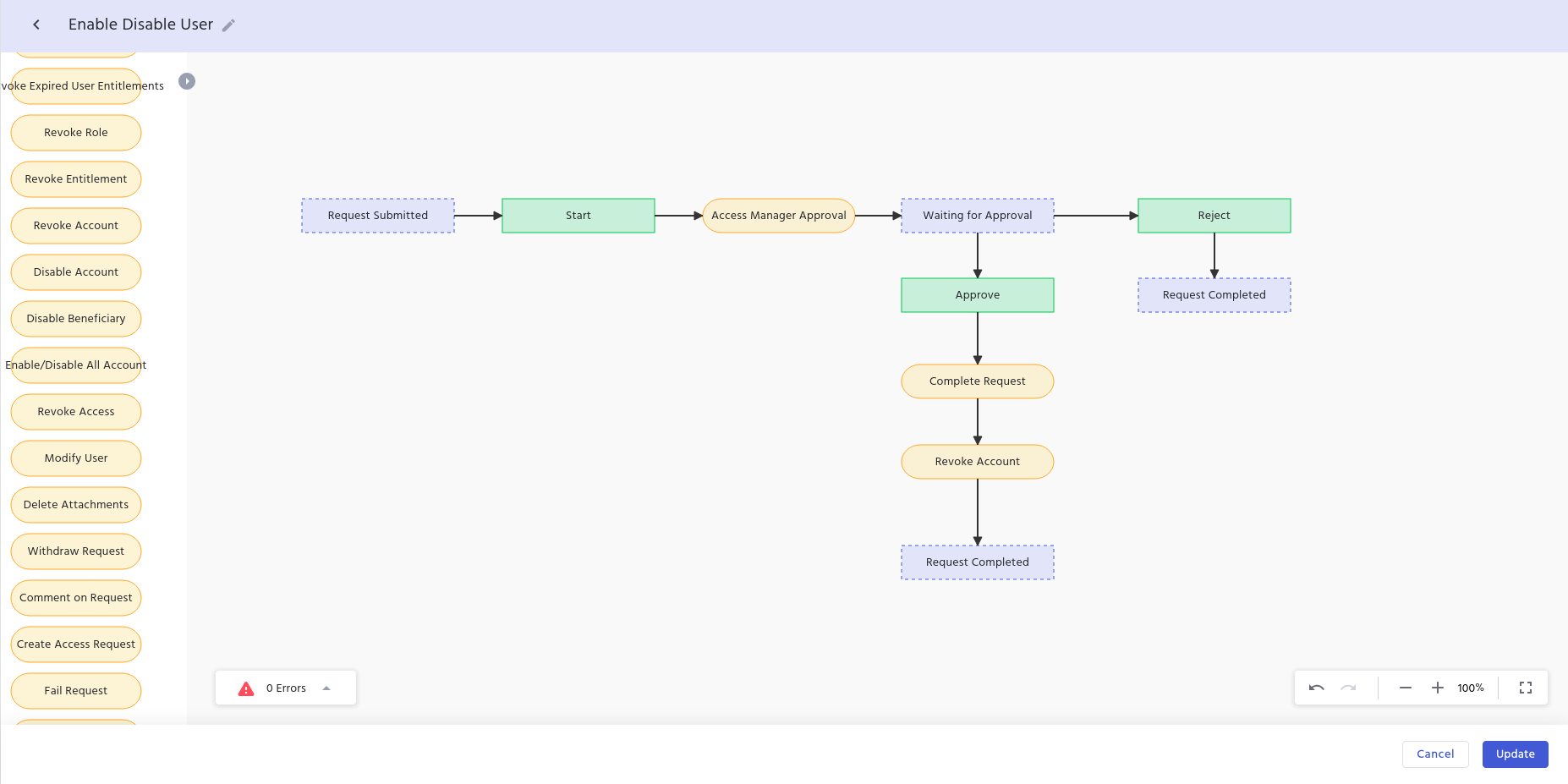This screenshot has height=784, width=1568.
Task: Select Disable Account in the sidebar
Action: tap(76, 272)
